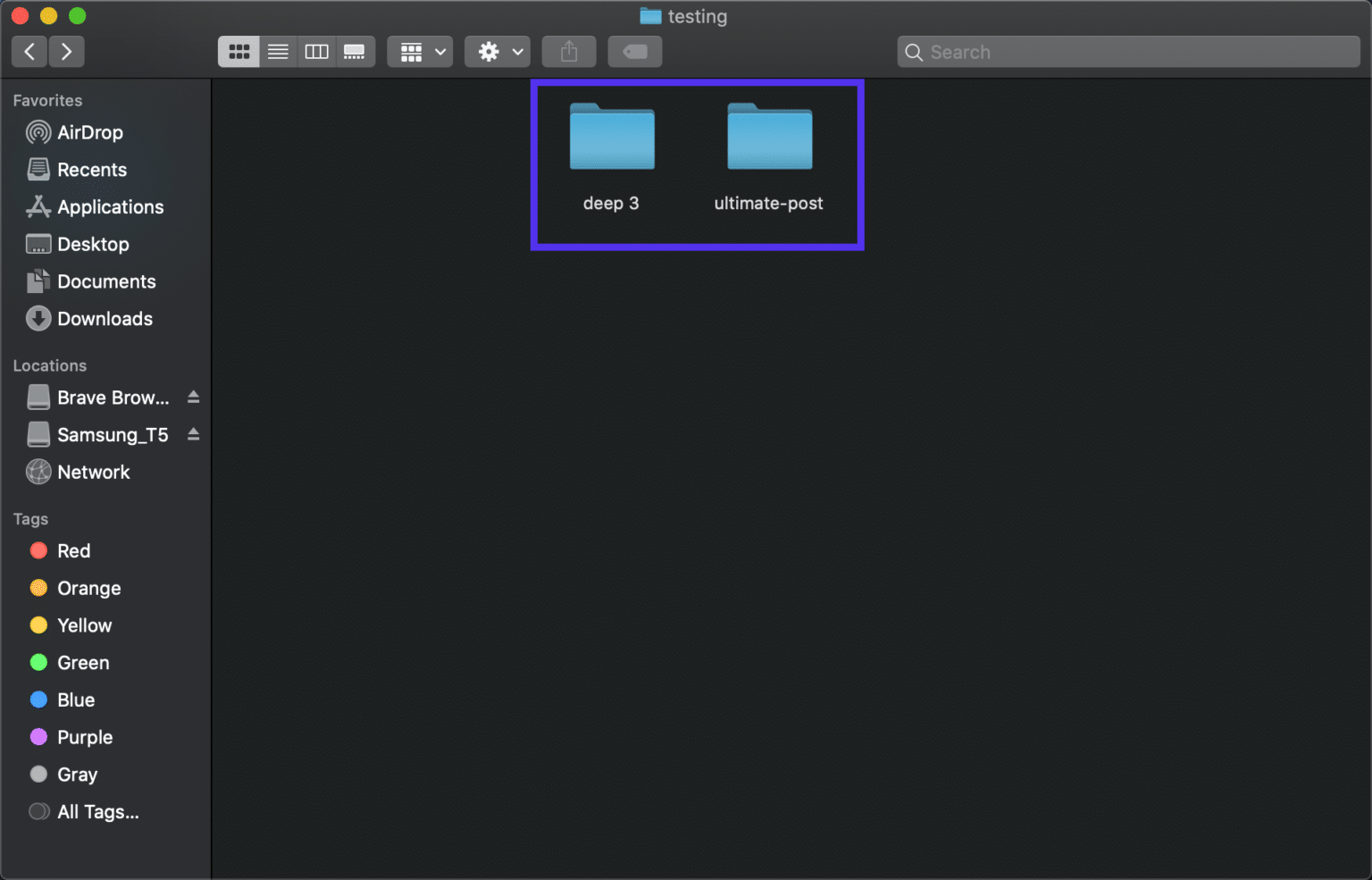1372x880 pixels.
Task: Eject the Samsung_T5 drive
Action: (193, 435)
